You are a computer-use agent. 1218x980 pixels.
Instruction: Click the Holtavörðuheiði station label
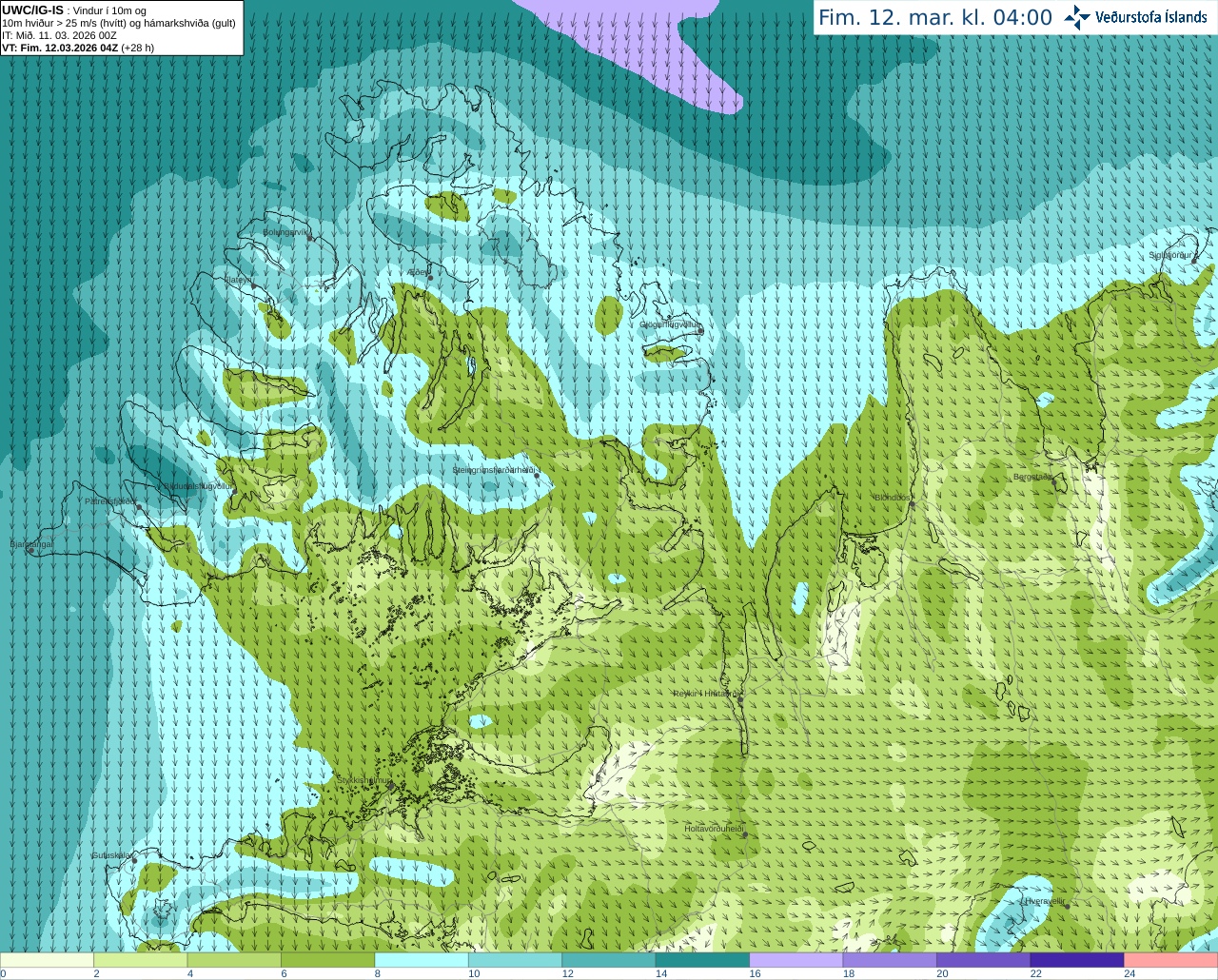tap(714, 829)
